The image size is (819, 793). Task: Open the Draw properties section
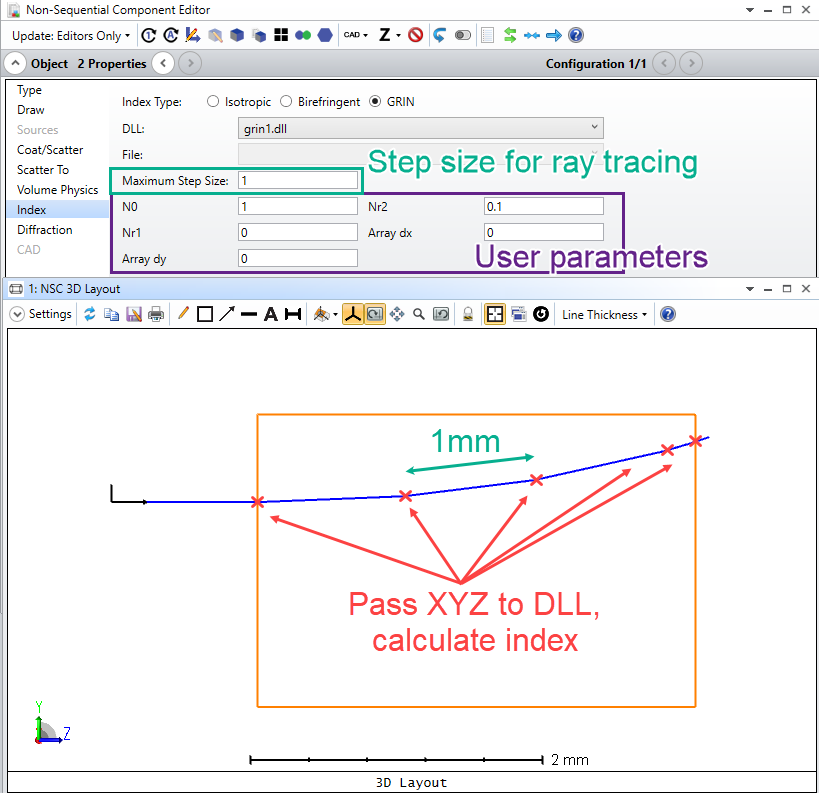30,110
